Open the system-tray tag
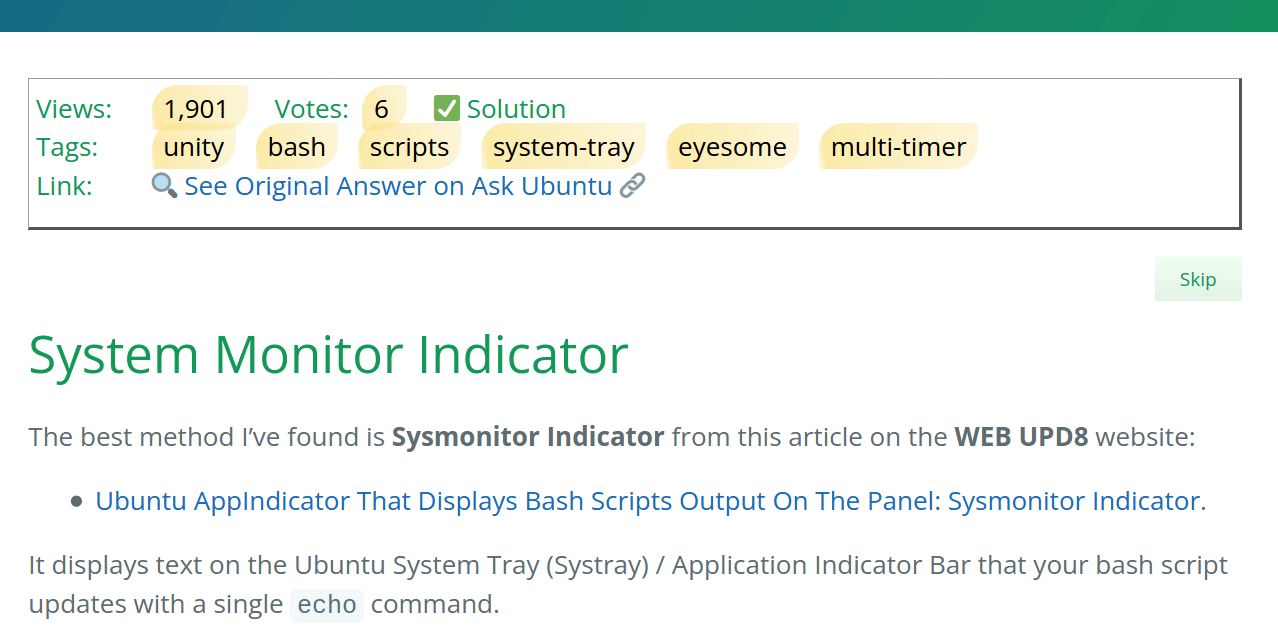 (x=564, y=147)
